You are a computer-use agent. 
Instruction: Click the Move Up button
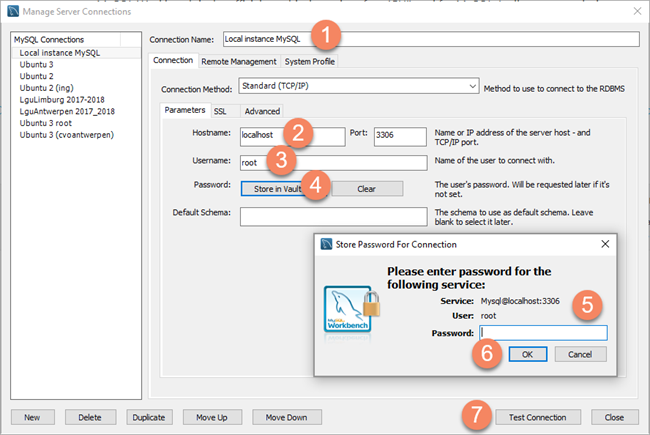[212, 417]
